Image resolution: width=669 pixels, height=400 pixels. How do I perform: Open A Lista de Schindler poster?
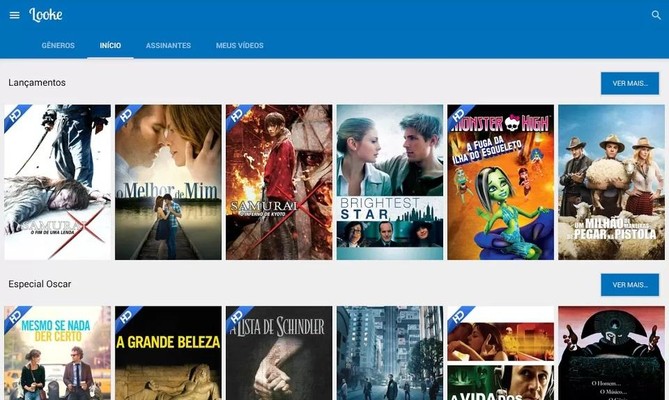click(279, 353)
